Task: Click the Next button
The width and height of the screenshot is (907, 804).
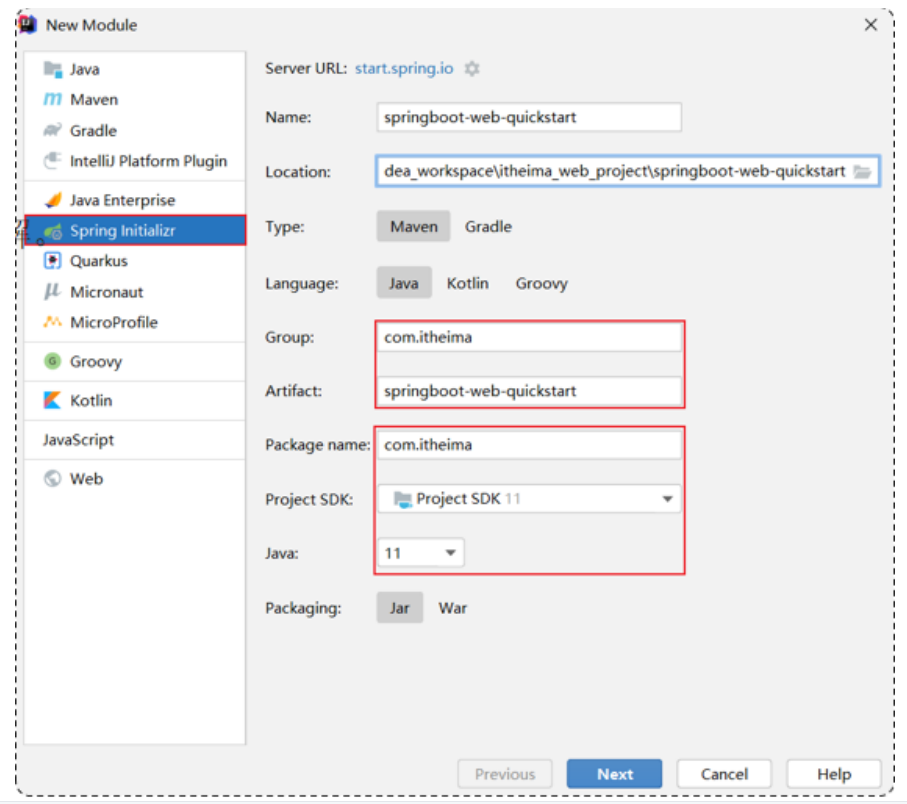Action: pos(614,773)
